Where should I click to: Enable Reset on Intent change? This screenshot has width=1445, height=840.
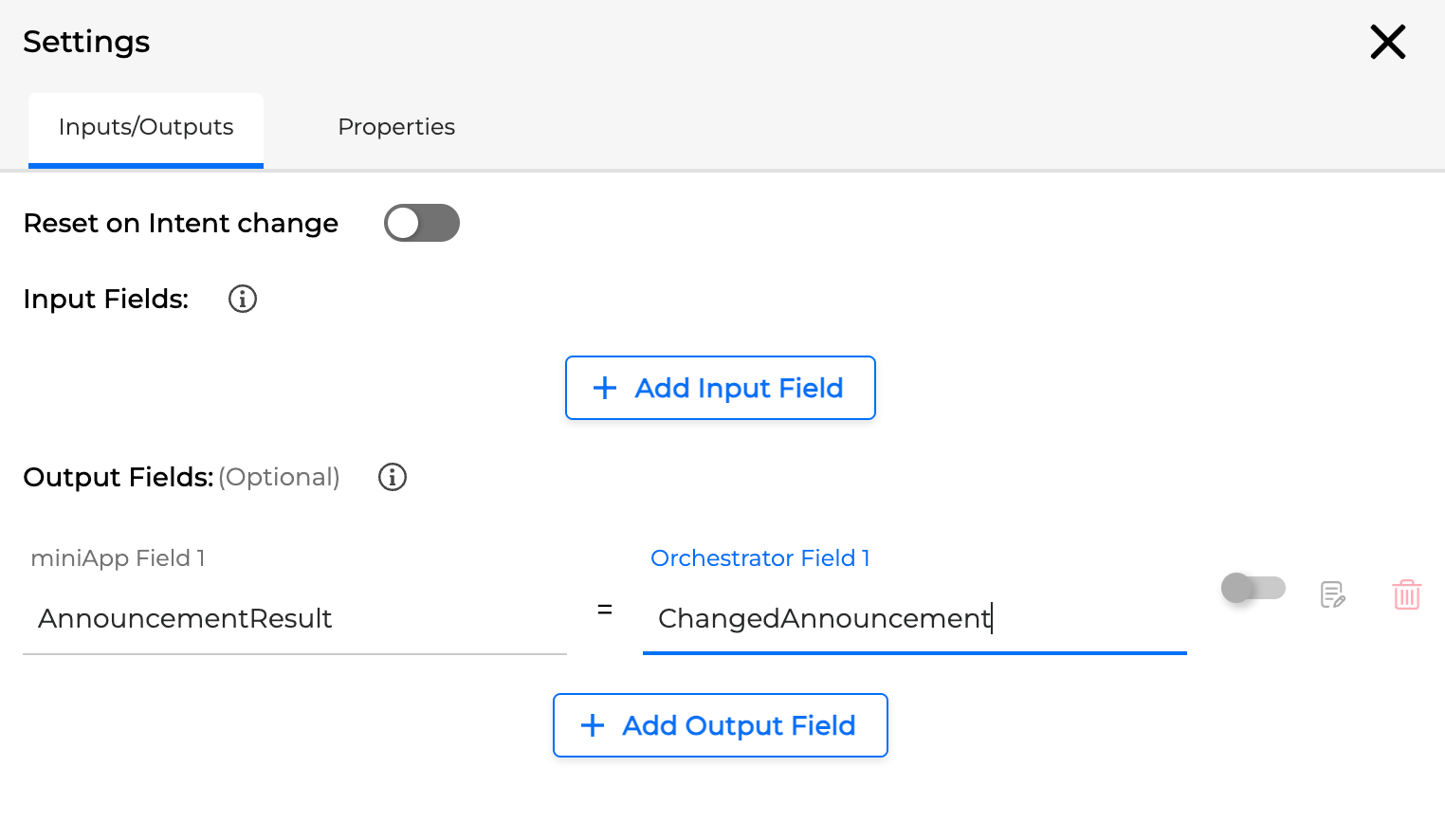[x=421, y=223]
